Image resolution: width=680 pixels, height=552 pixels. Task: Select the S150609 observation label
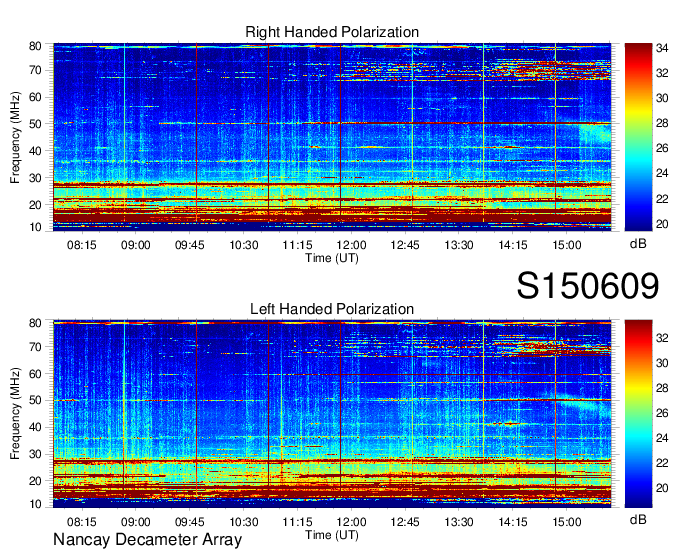point(588,286)
